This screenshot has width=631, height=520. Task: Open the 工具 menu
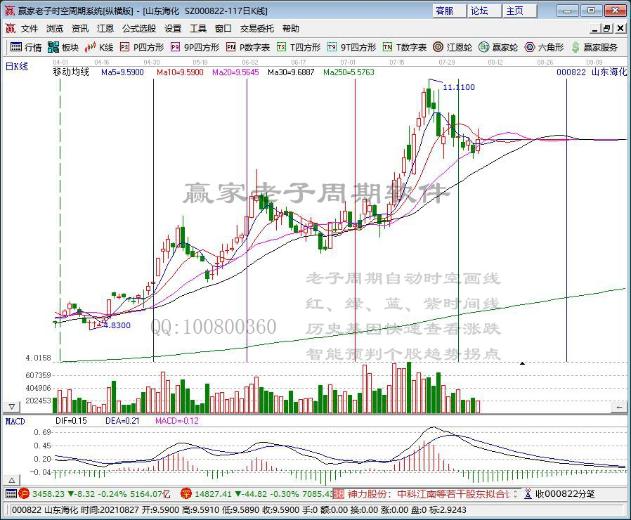click(x=198, y=29)
